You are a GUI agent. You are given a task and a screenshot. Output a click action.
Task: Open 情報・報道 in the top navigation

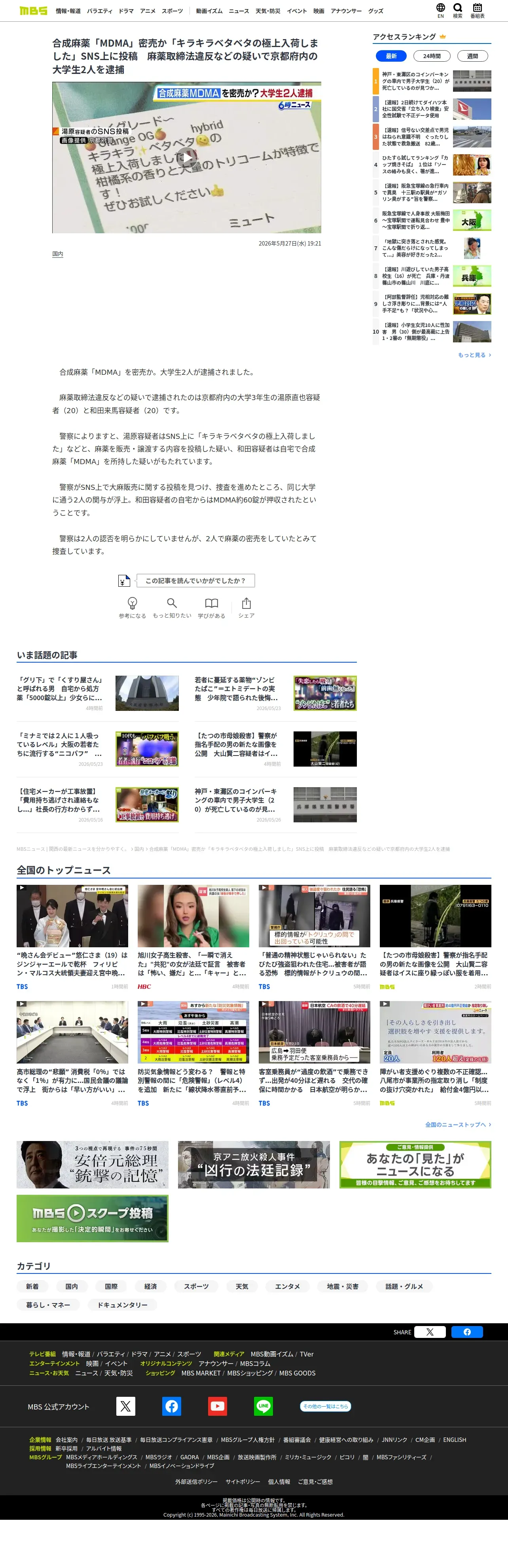68,11
